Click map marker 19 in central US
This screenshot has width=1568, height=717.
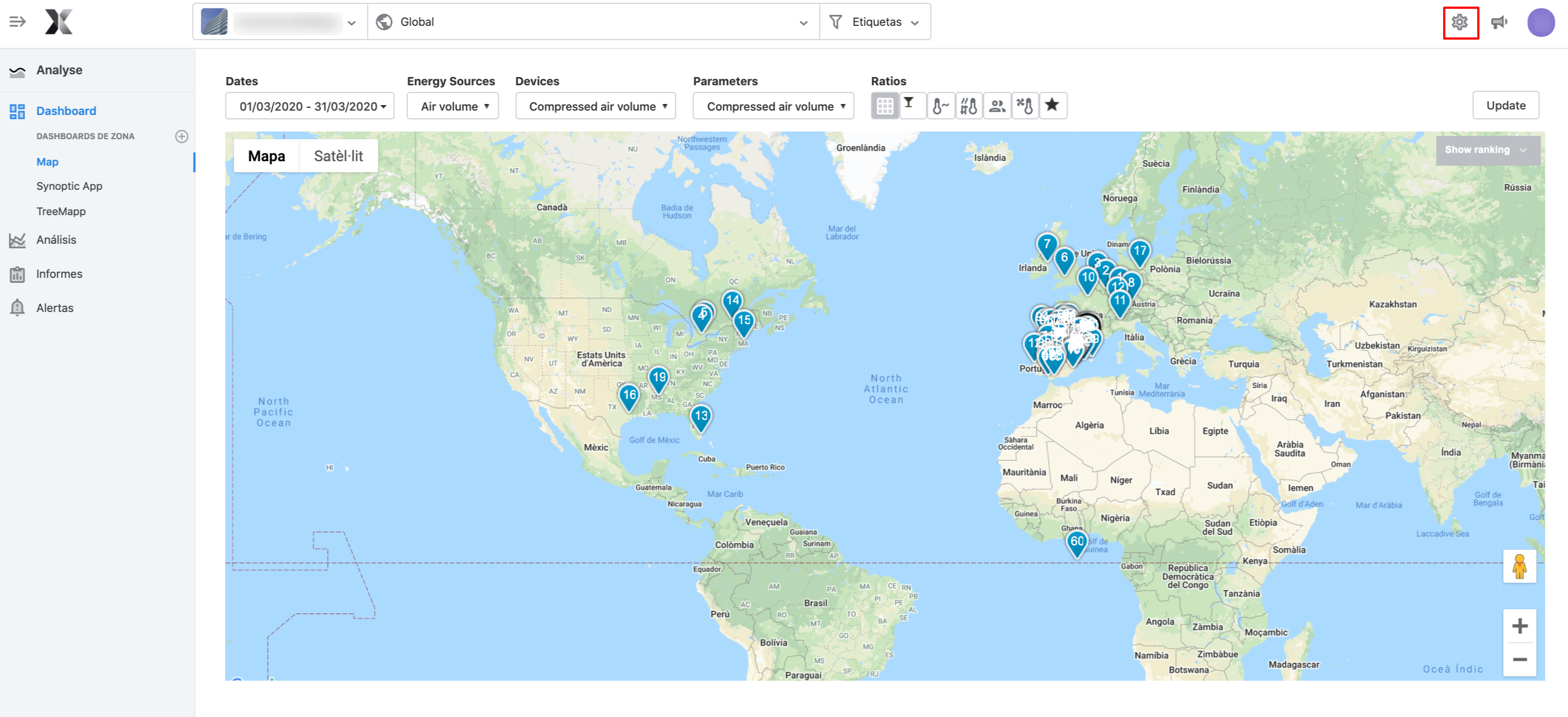[x=659, y=378]
